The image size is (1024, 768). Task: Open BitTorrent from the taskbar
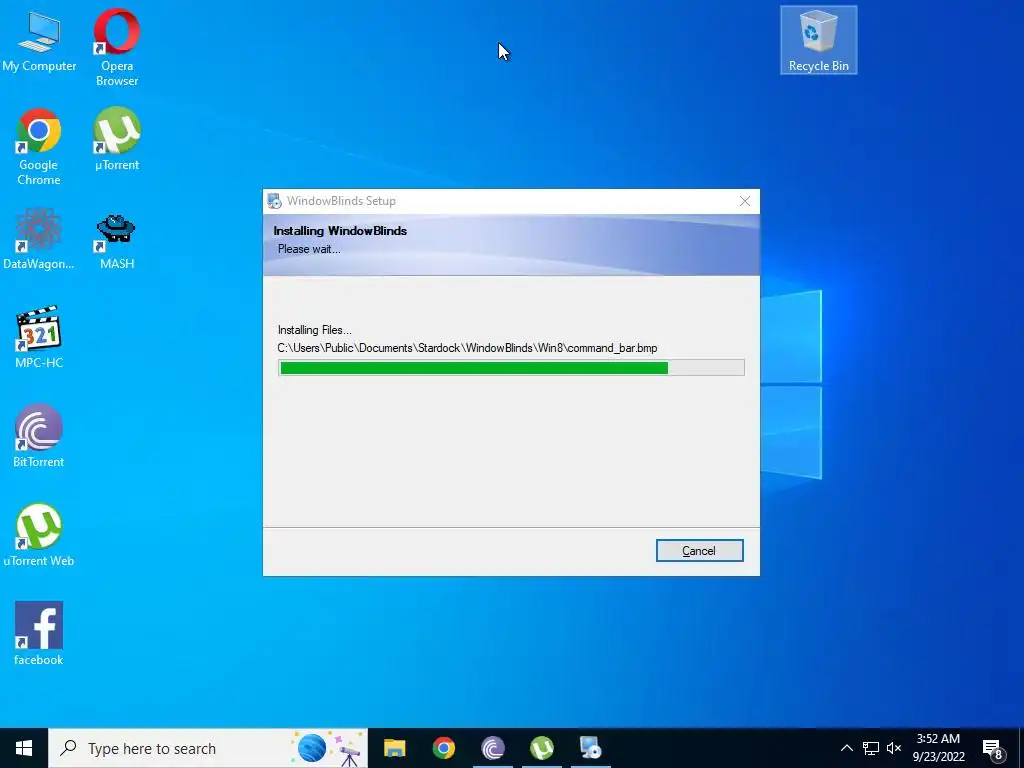point(492,748)
